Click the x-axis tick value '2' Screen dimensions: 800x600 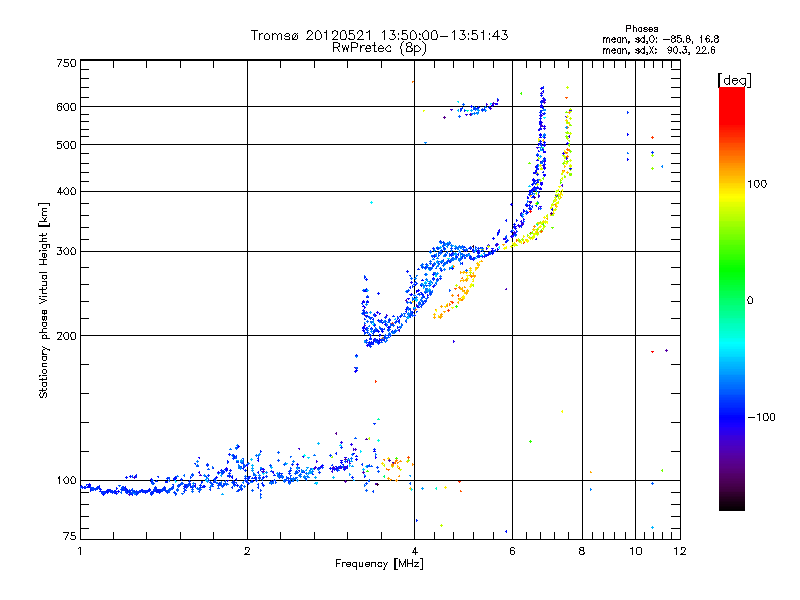[x=247, y=551]
